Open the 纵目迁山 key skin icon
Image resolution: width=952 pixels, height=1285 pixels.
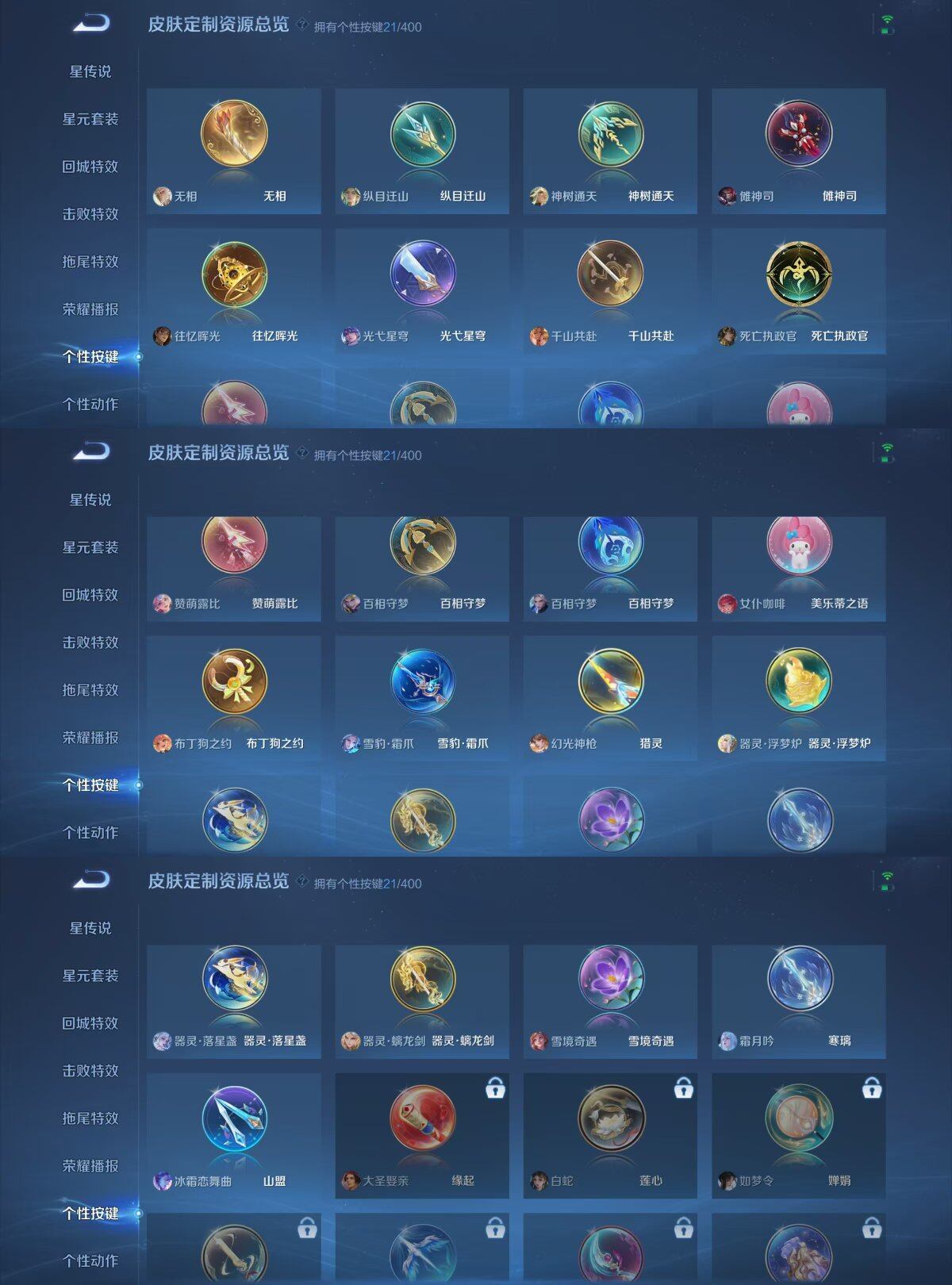click(423, 133)
